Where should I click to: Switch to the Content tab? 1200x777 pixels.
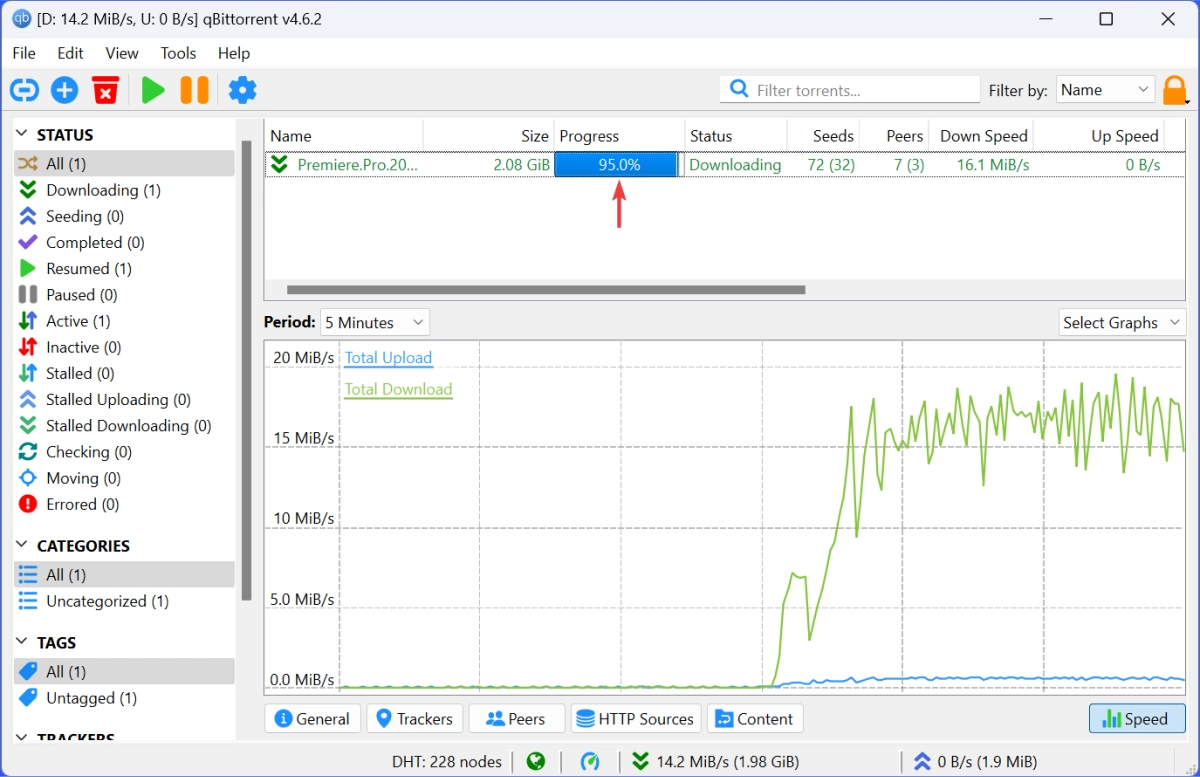pos(755,719)
